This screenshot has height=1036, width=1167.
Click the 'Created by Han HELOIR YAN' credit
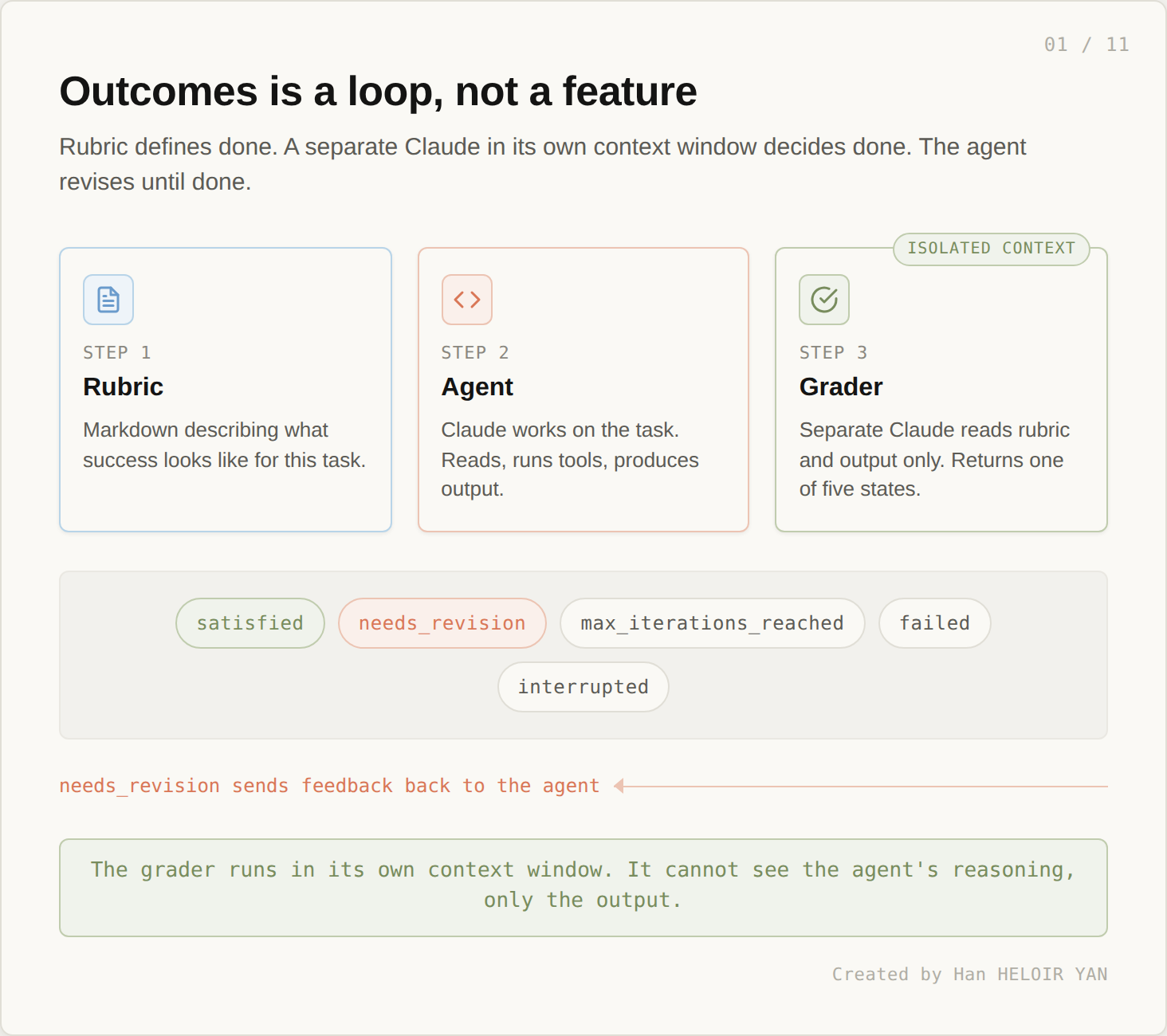coord(970,974)
